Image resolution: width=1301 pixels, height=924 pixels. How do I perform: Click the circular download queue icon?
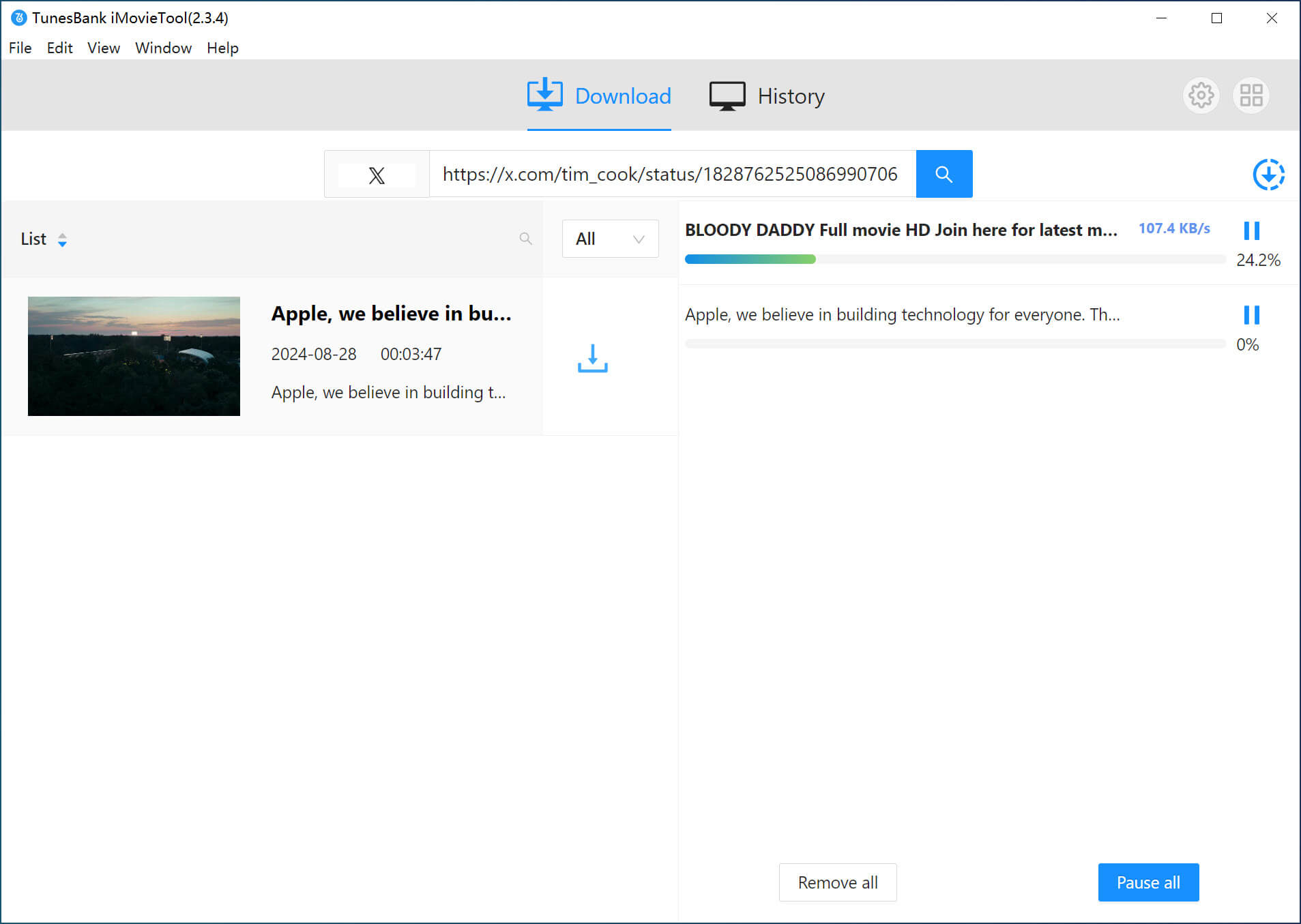point(1268,175)
